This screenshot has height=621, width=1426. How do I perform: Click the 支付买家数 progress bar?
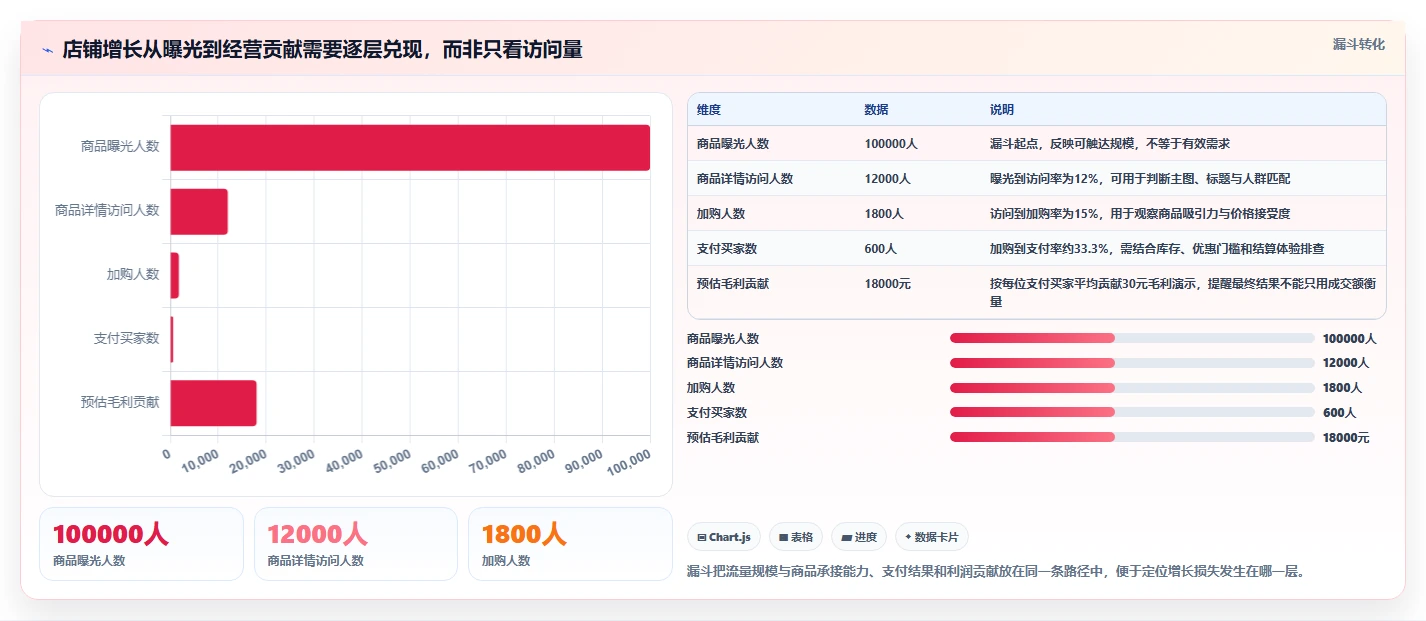coord(1132,412)
